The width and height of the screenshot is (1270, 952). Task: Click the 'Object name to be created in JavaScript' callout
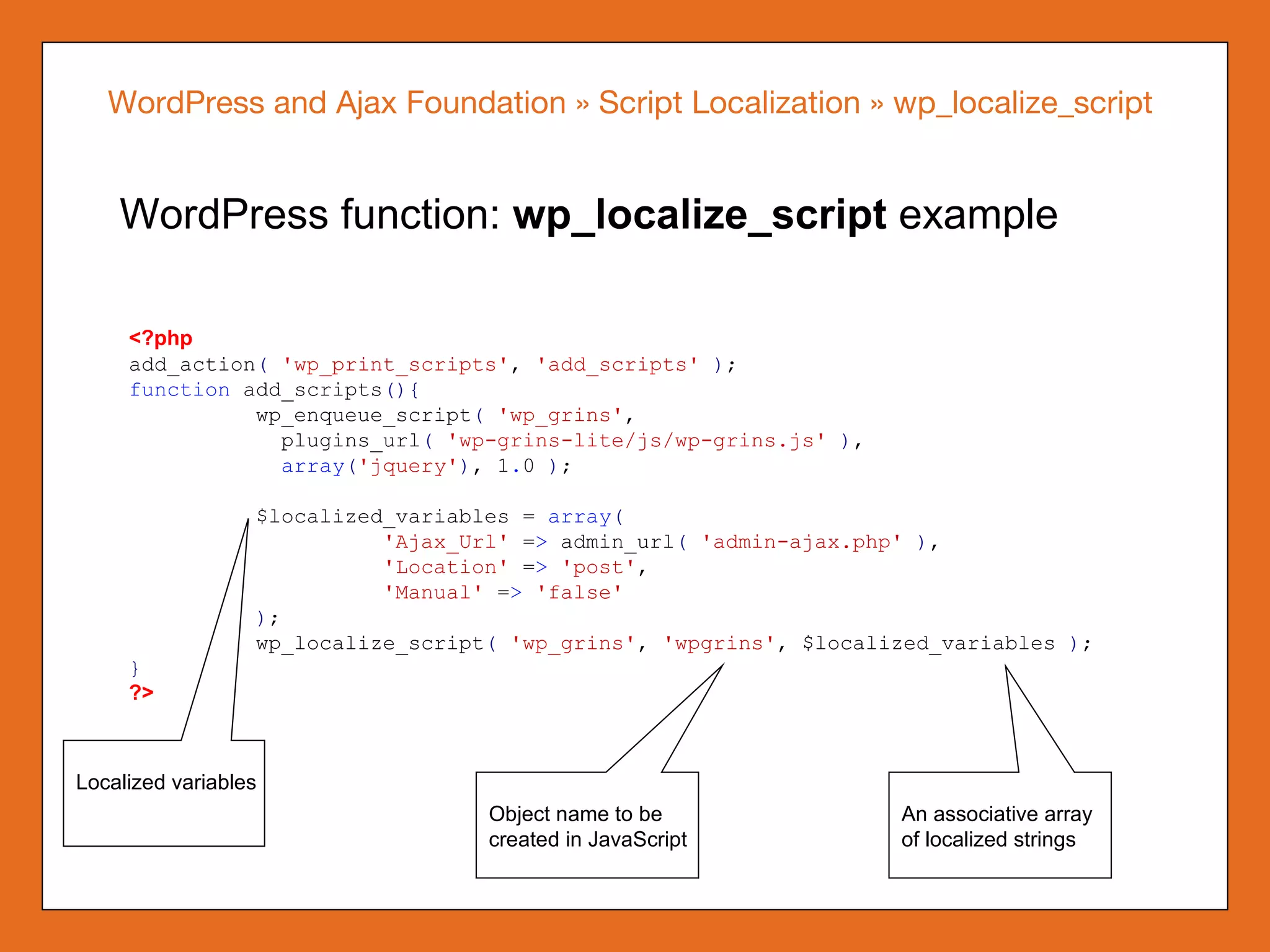(x=587, y=825)
